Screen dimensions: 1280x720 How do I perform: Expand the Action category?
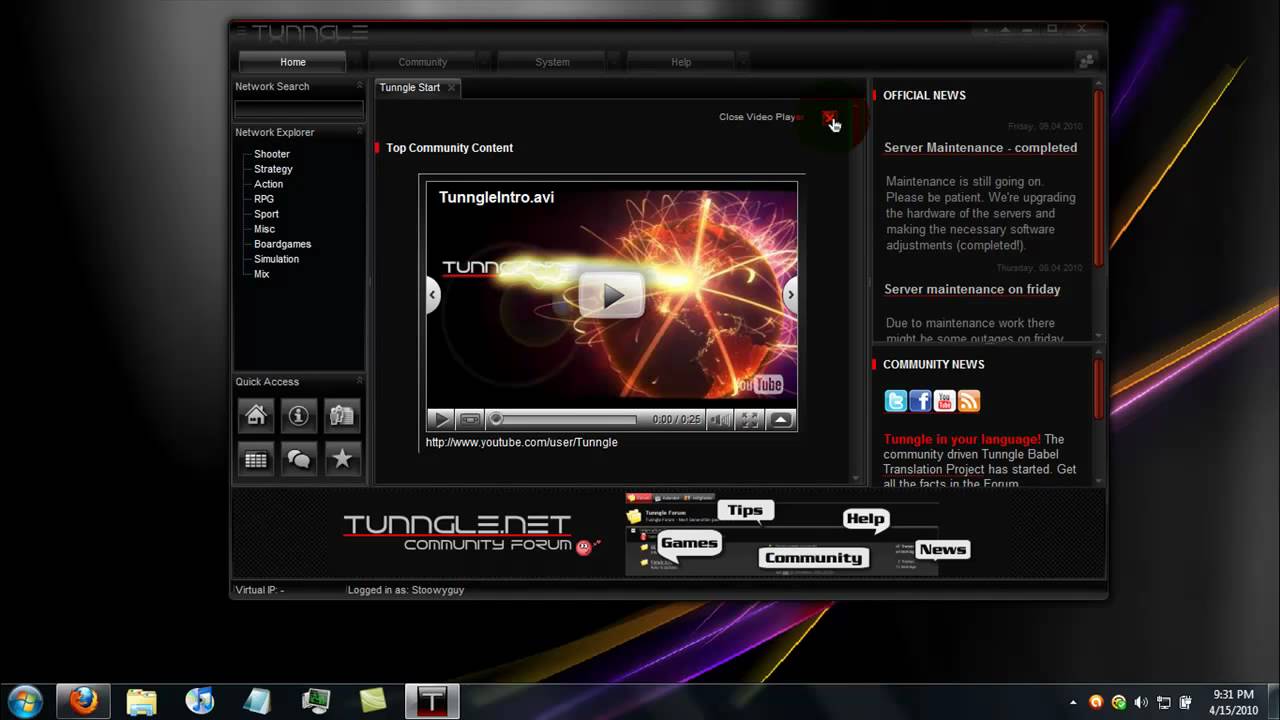(x=268, y=184)
